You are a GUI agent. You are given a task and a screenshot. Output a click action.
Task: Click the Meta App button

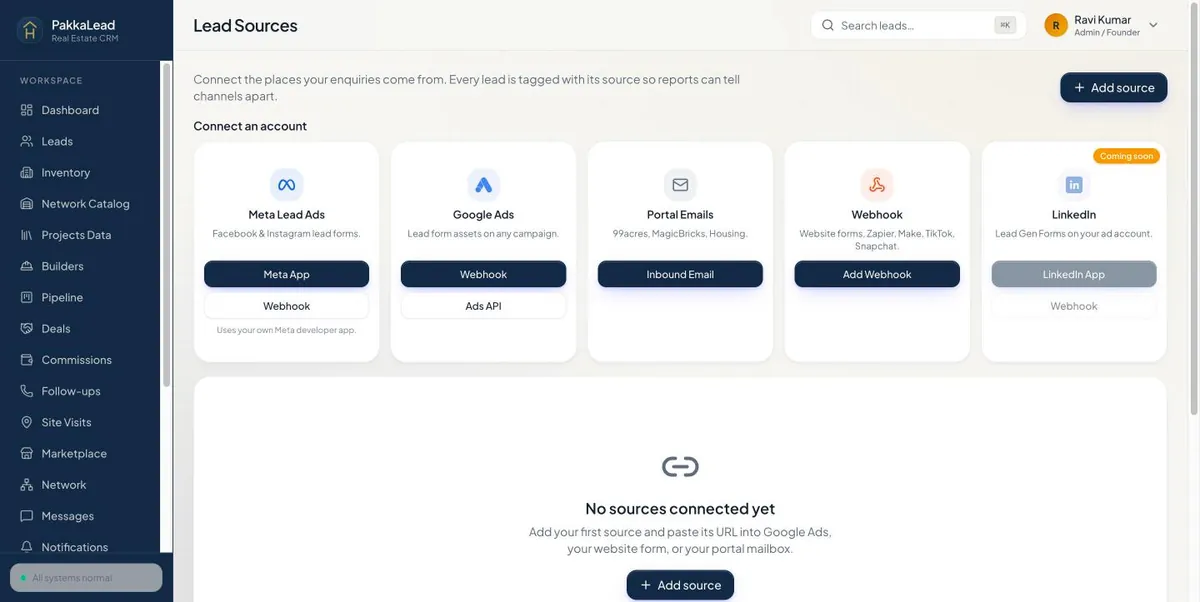[286, 274]
